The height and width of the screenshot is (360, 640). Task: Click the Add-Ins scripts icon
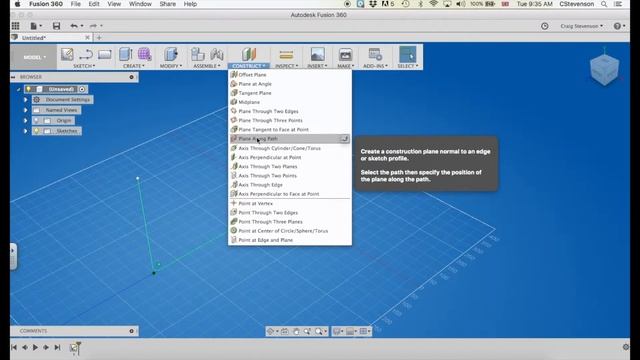(x=375, y=54)
